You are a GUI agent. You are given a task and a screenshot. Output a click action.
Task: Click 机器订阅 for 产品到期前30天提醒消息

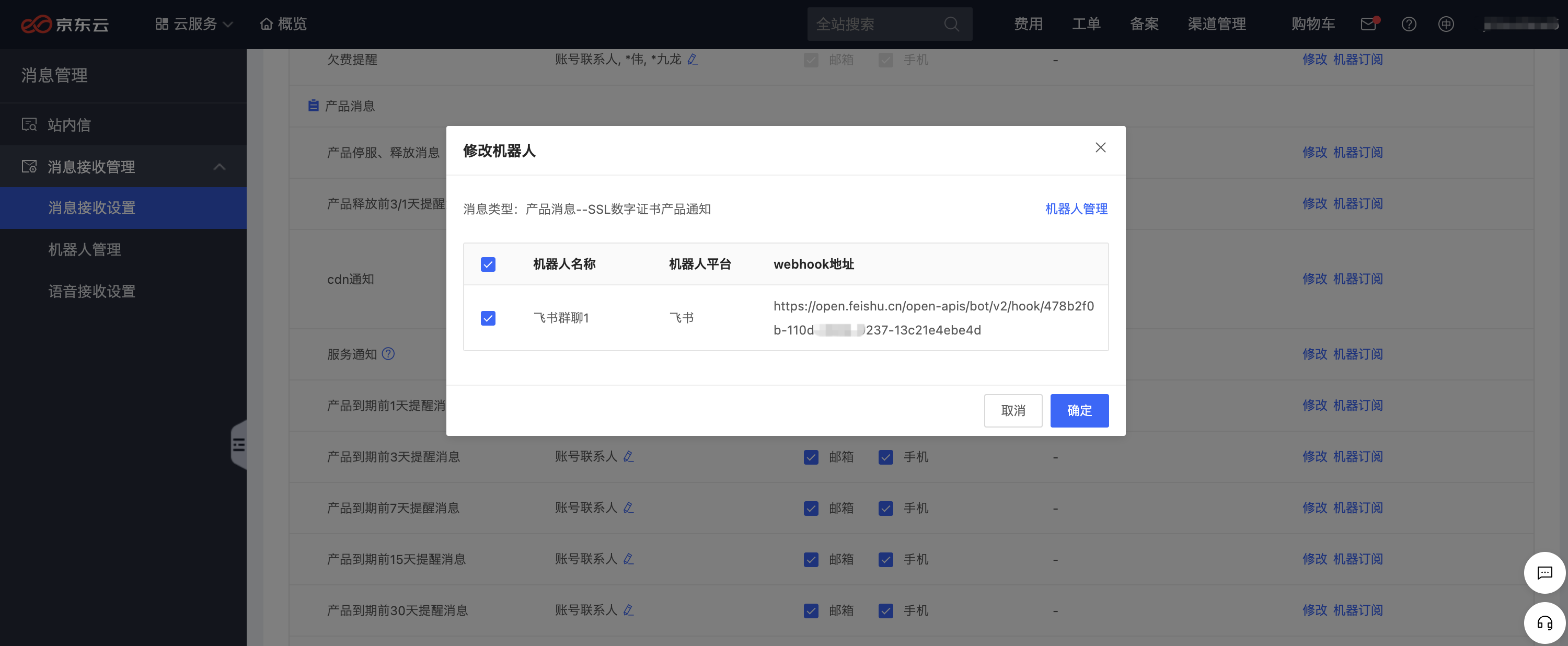tap(1358, 610)
